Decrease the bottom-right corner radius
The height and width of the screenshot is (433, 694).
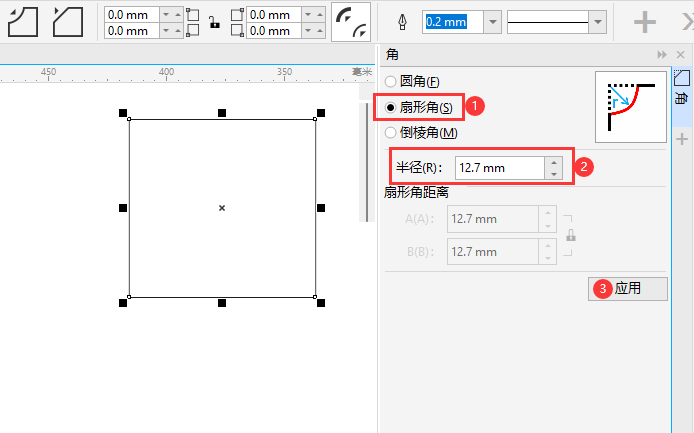[x=308, y=31]
